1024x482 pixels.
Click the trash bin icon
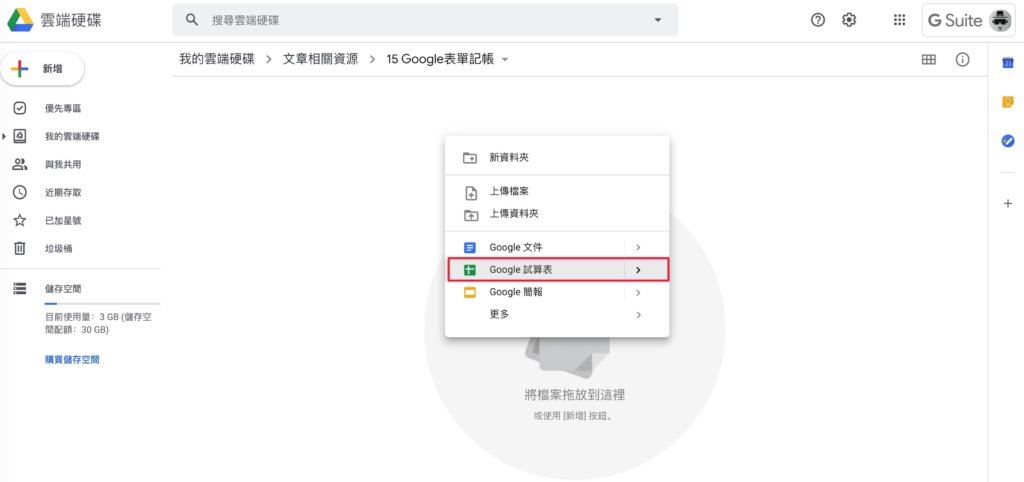click(x=20, y=249)
